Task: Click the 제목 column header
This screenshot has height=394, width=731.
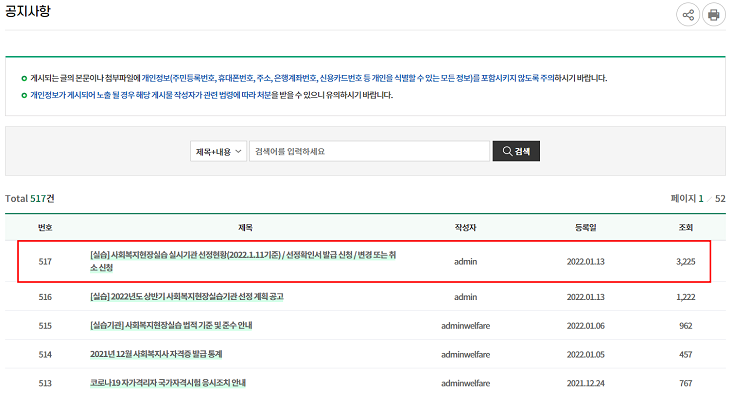Action: pos(245,228)
